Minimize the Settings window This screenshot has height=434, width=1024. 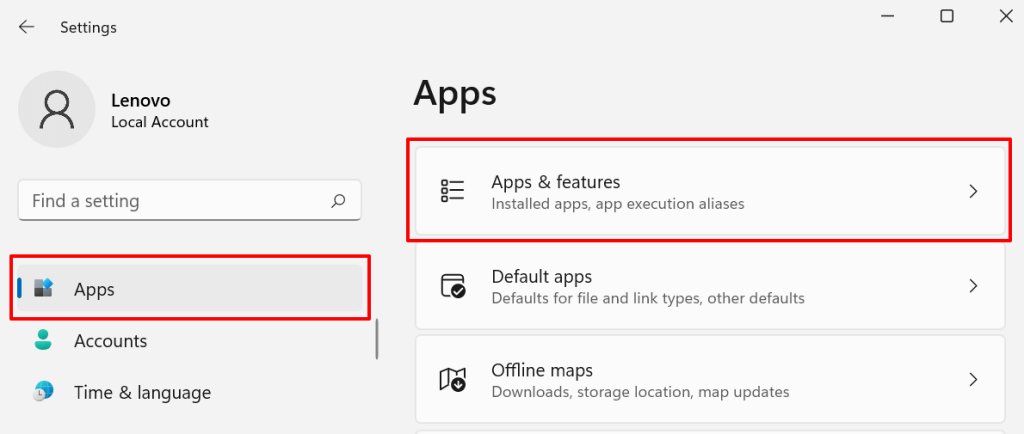coord(886,16)
